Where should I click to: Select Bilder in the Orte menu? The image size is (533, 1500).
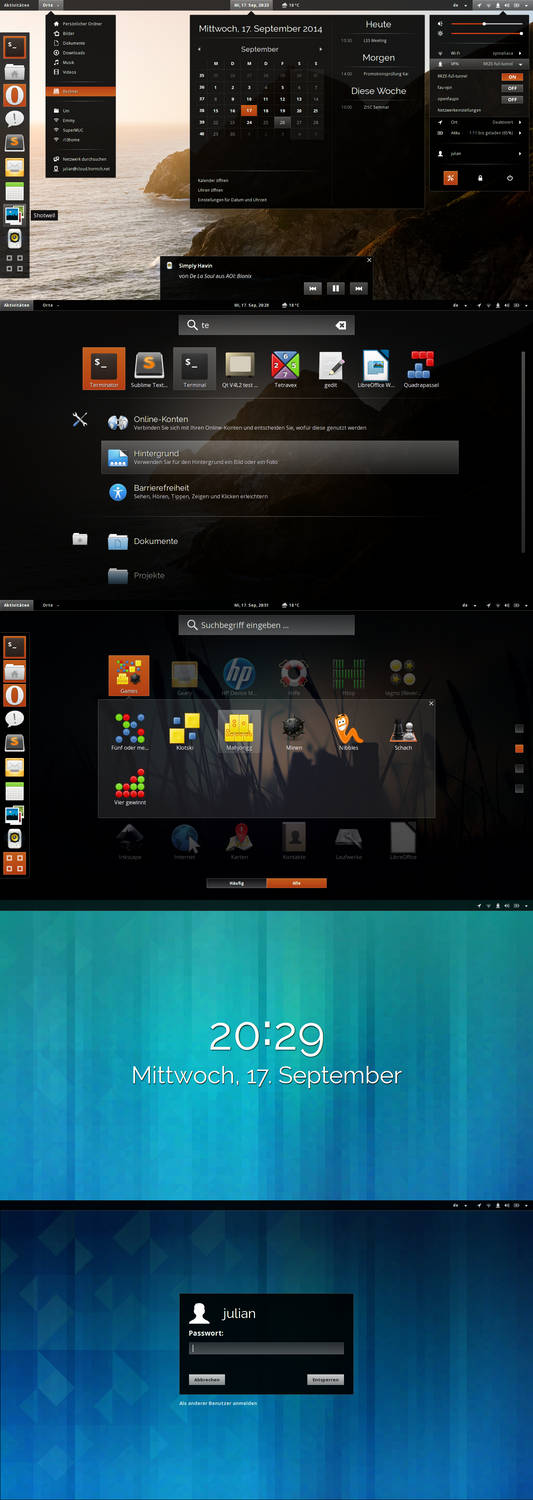[x=81, y=33]
